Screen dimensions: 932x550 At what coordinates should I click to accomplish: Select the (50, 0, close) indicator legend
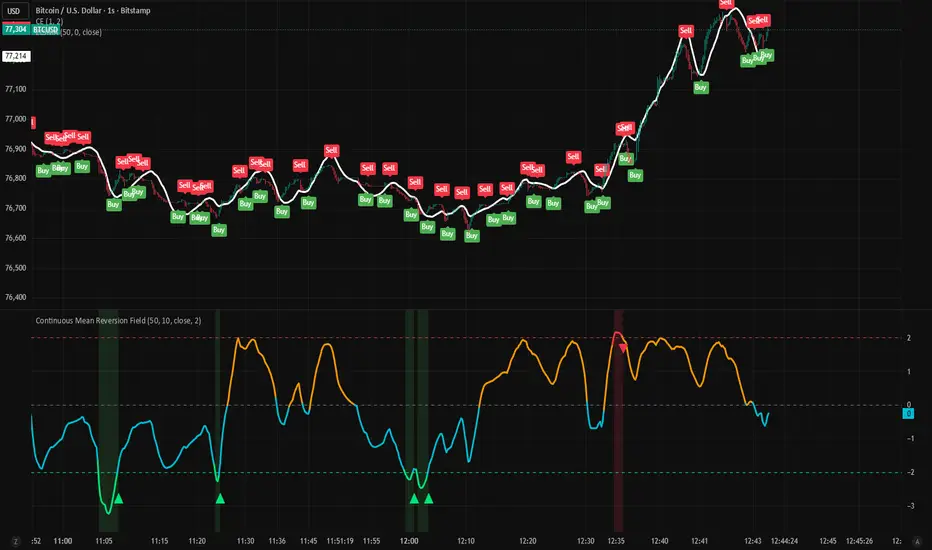click(81, 32)
